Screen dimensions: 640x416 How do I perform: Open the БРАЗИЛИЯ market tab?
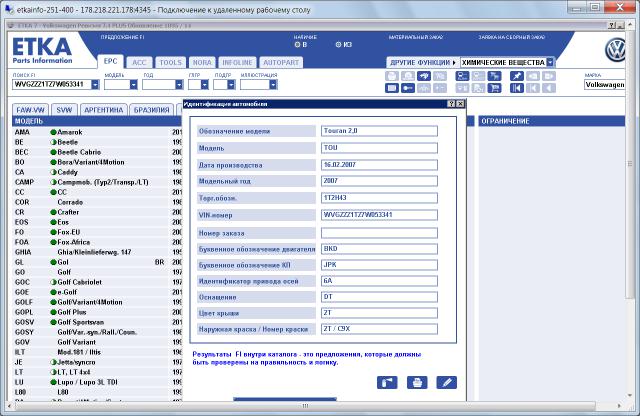click(151, 110)
